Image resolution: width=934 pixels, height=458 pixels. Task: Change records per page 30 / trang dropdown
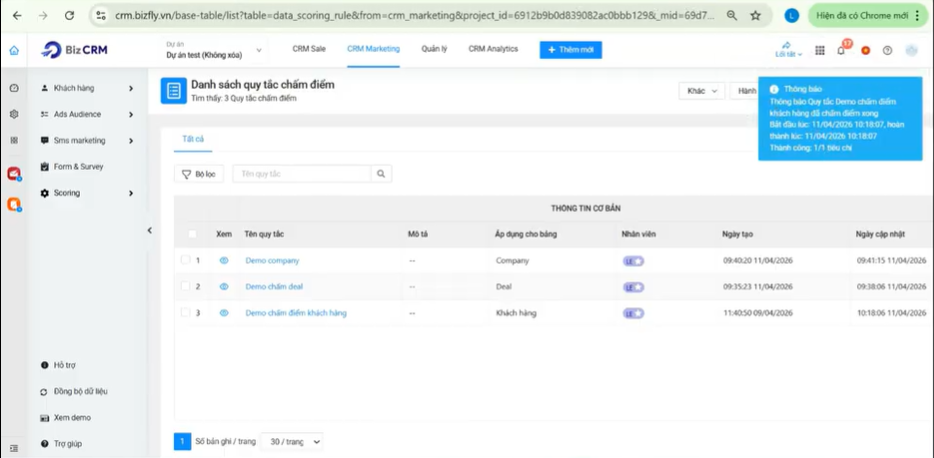coord(292,442)
